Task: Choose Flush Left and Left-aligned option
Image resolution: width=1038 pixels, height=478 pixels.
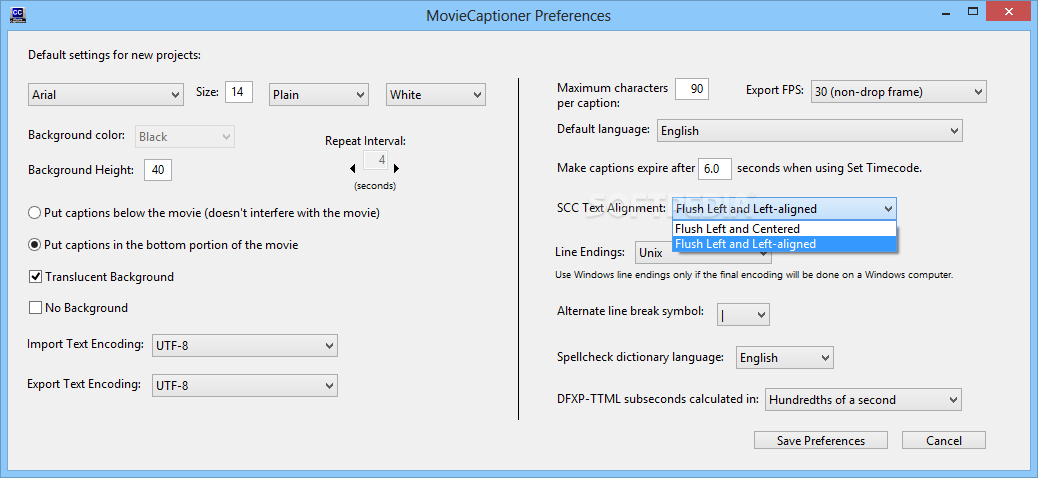Action: [x=784, y=244]
